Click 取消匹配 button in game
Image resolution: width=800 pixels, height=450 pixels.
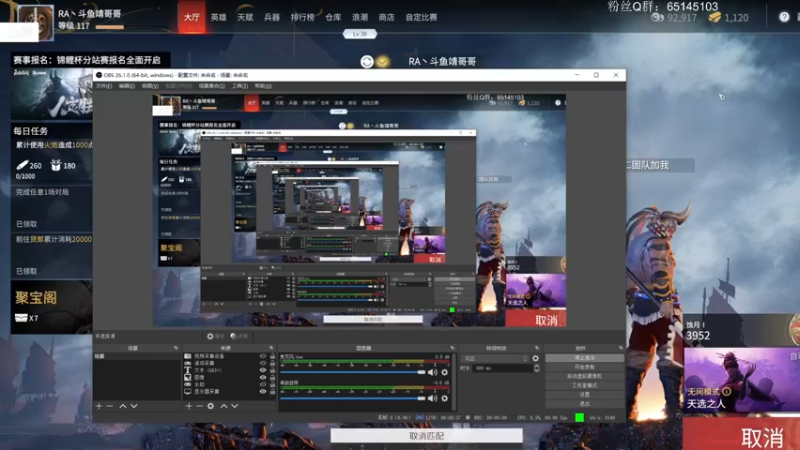pos(427,436)
